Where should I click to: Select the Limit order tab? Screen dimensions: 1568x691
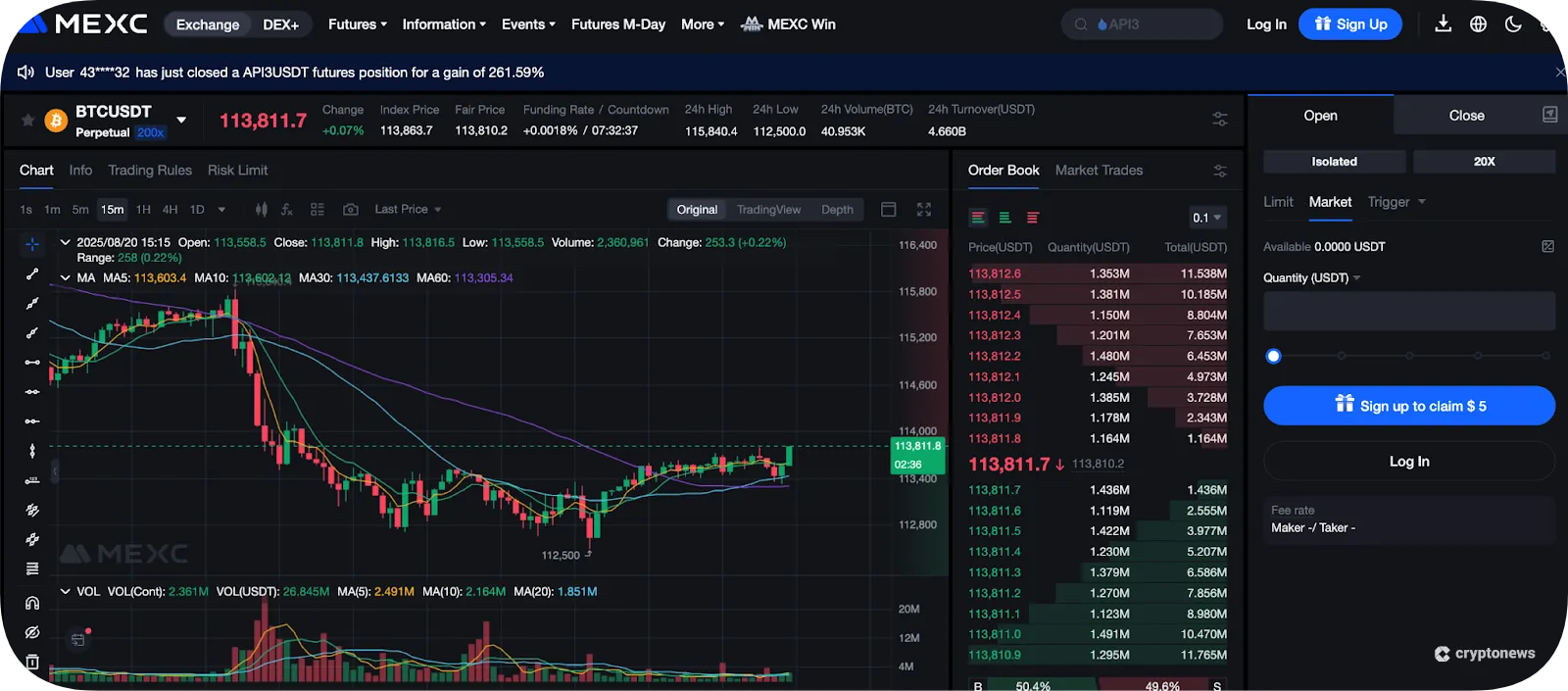click(1278, 202)
